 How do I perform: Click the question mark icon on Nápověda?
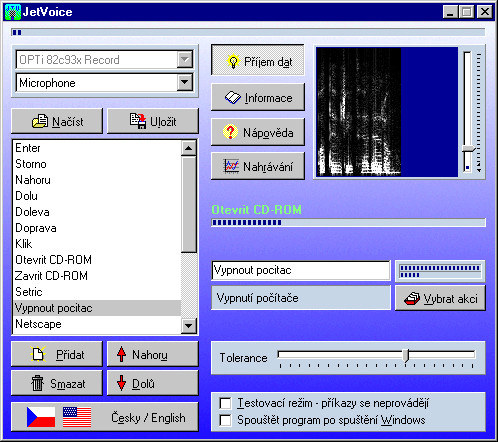[230, 132]
